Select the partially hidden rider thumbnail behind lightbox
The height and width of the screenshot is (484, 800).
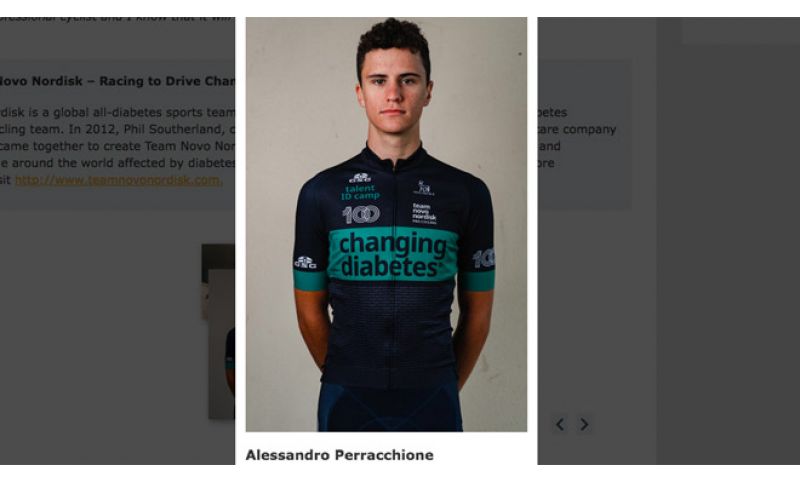point(218,332)
